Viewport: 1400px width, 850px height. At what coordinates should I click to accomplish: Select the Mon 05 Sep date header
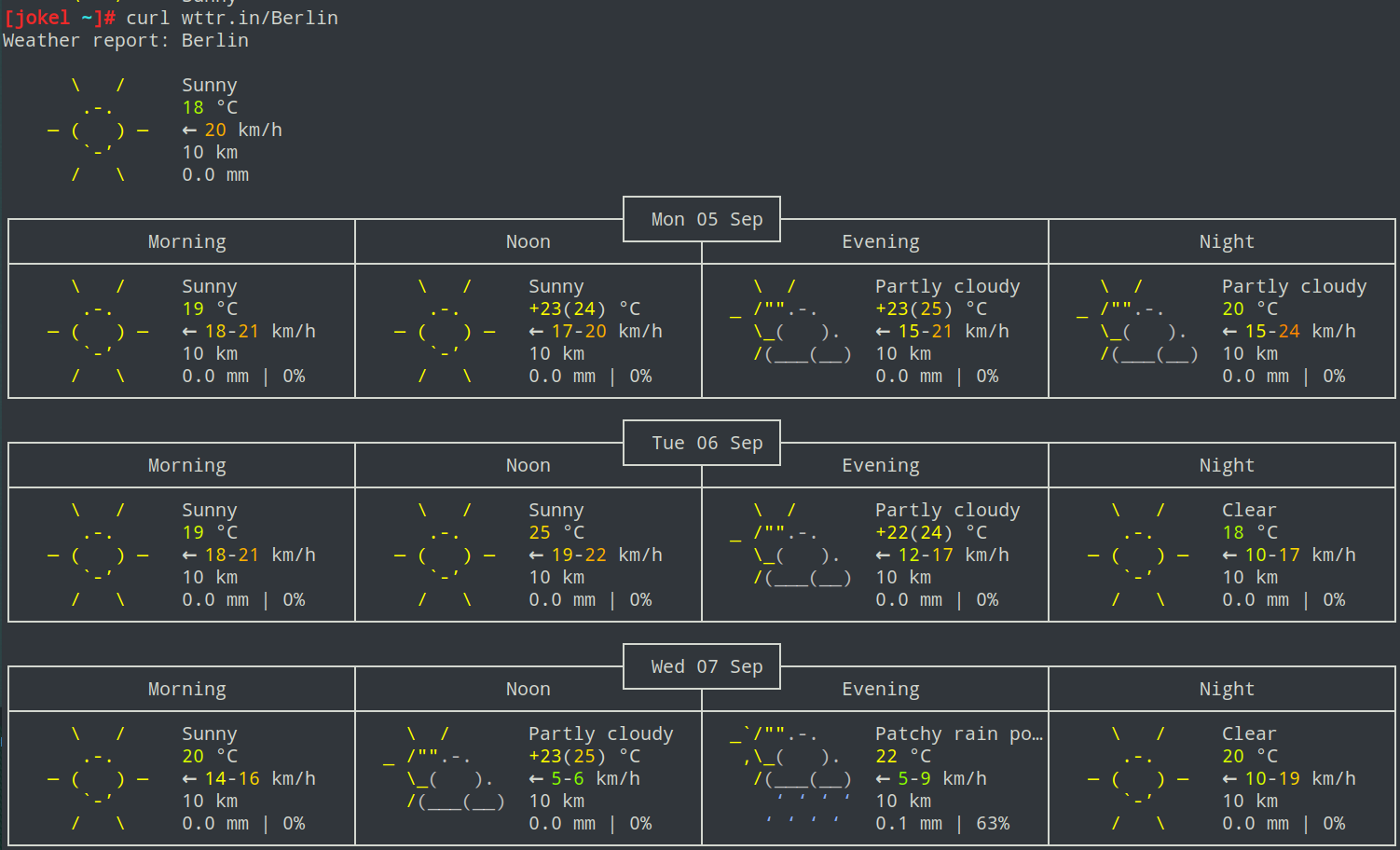click(x=706, y=219)
